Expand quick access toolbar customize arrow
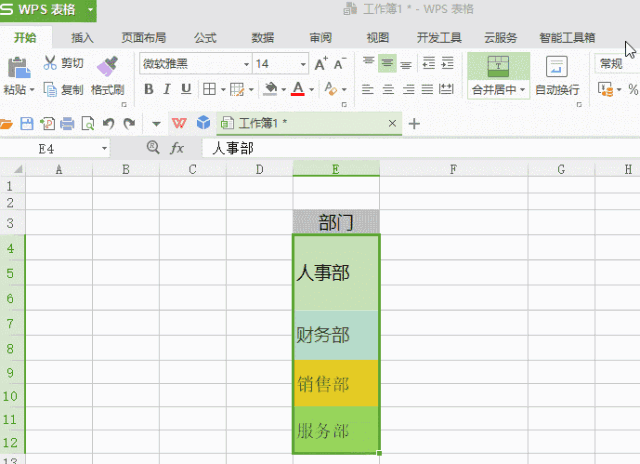This screenshot has width=640, height=464. tap(156, 124)
